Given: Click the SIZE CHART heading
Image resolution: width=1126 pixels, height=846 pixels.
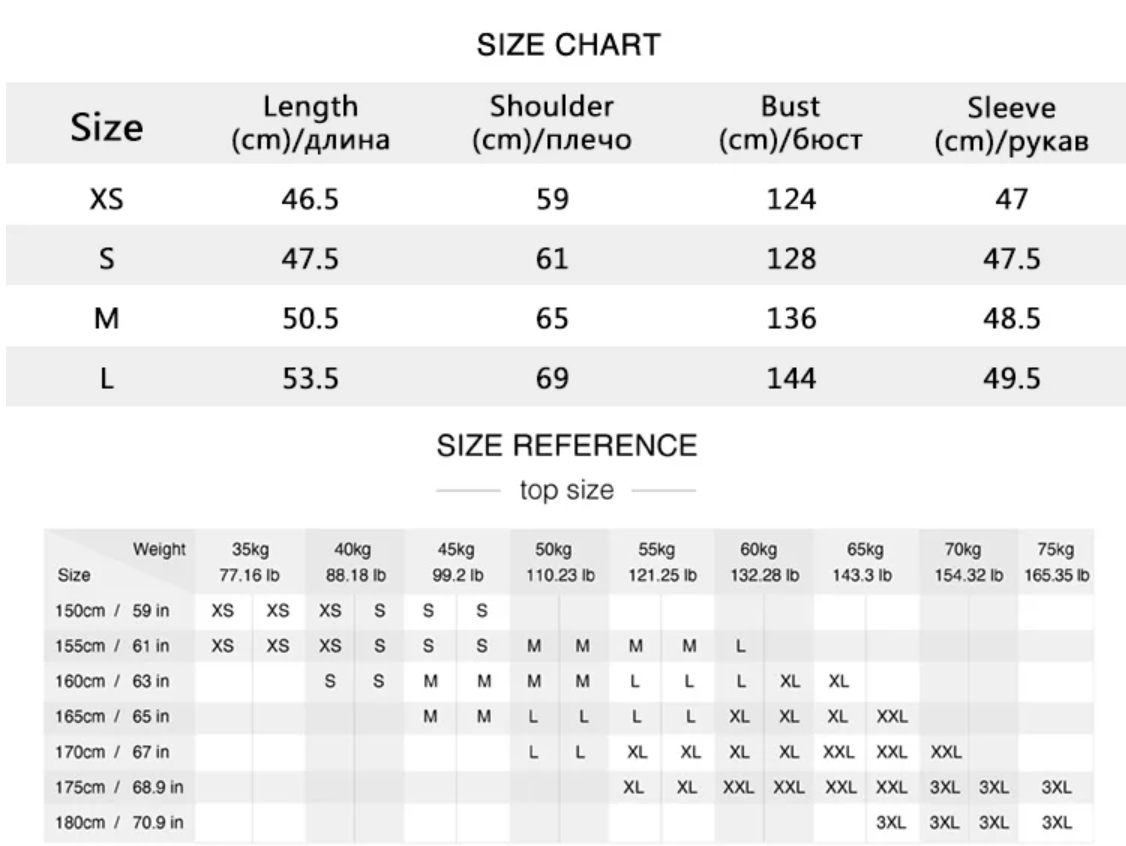Looking at the screenshot, I should pos(568,45).
